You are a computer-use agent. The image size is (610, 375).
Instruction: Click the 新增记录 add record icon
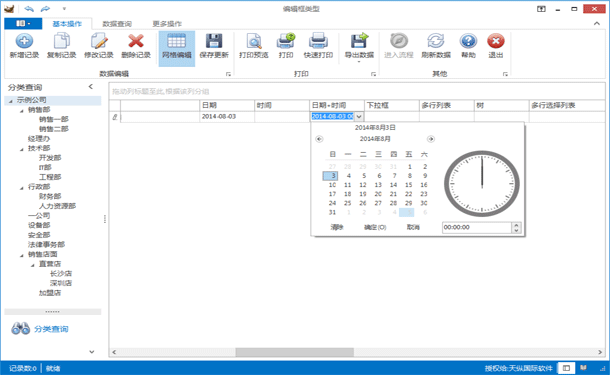click(x=24, y=41)
